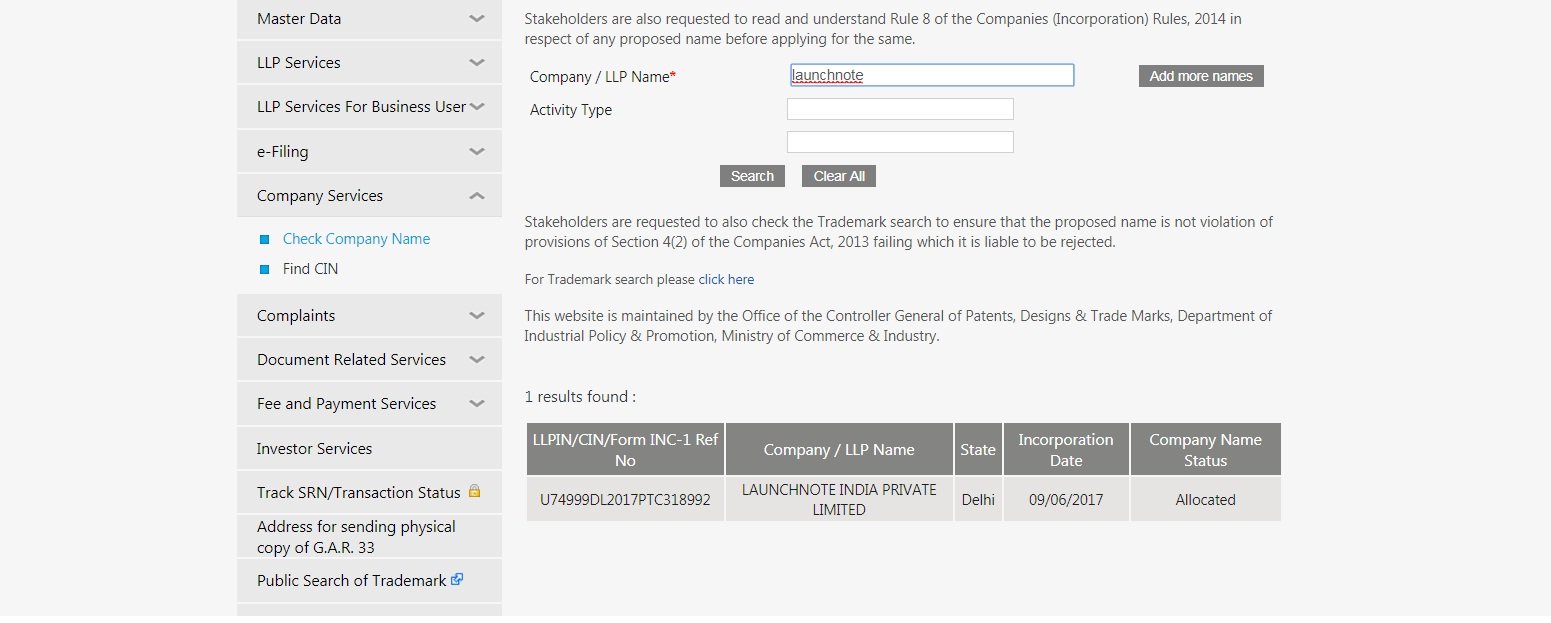Image resolution: width=1551 pixels, height=623 pixels.
Task: Expand the LLP Services chevron
Action: 477,62
